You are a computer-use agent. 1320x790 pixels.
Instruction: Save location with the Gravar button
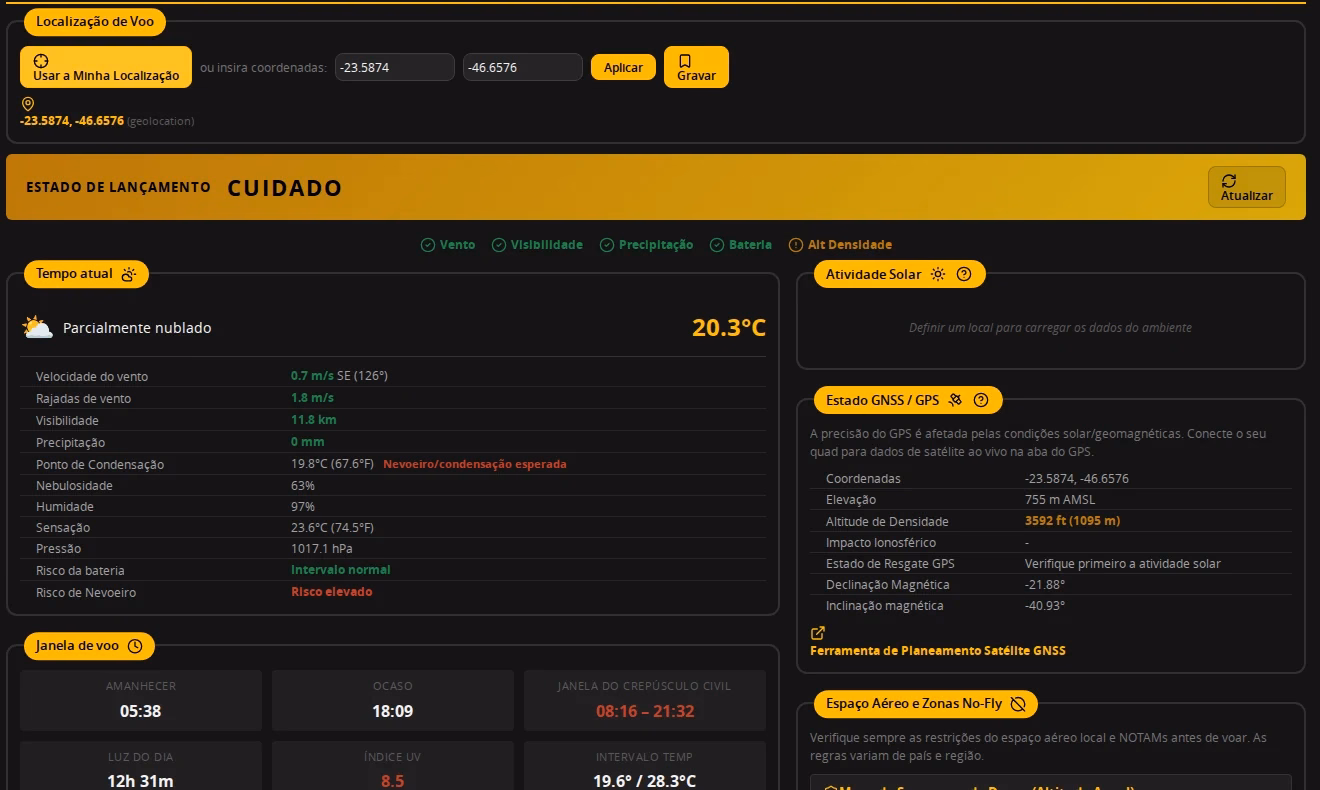(696, 67)
